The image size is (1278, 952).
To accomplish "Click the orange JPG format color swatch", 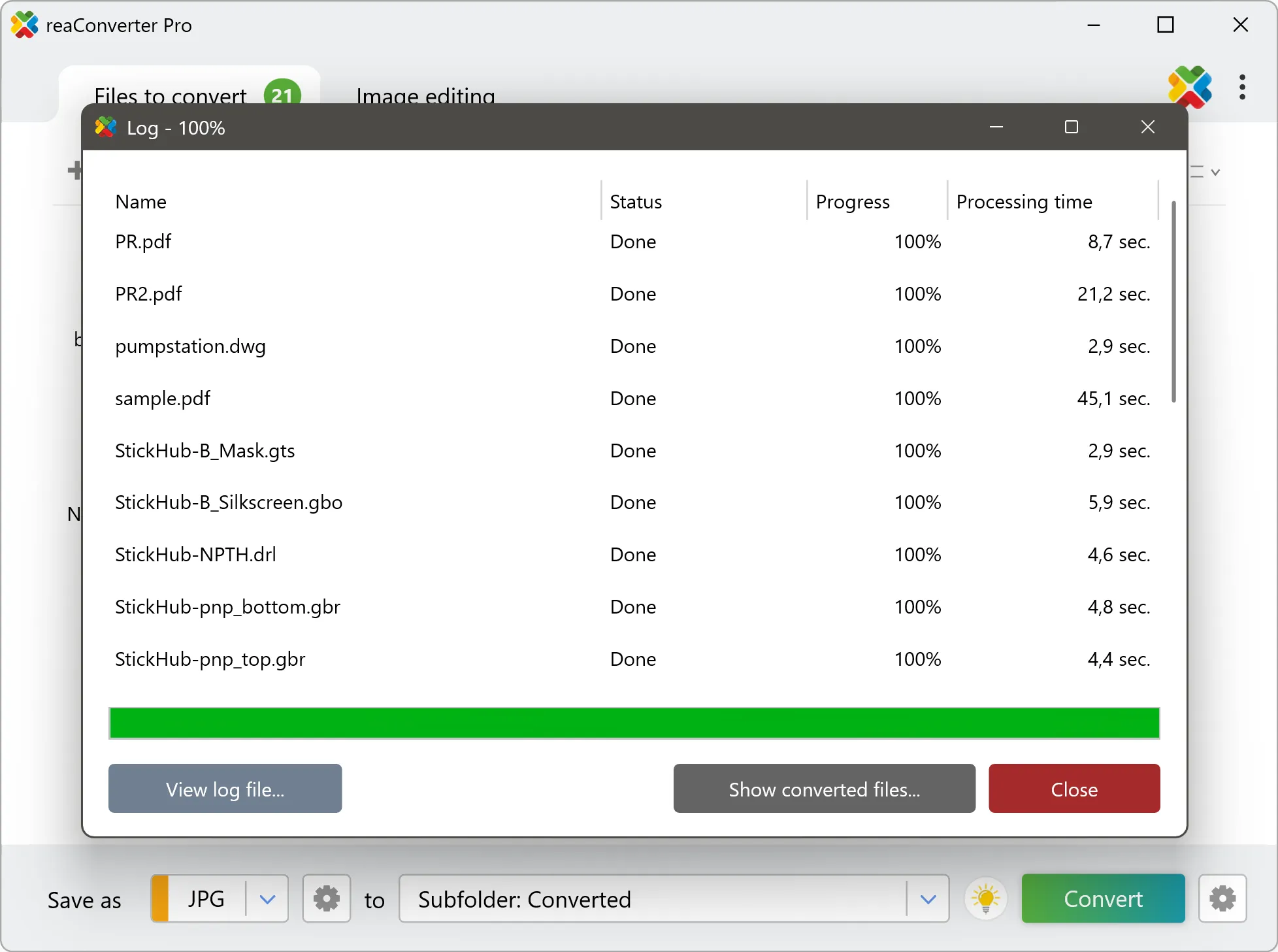I will 160,898.
